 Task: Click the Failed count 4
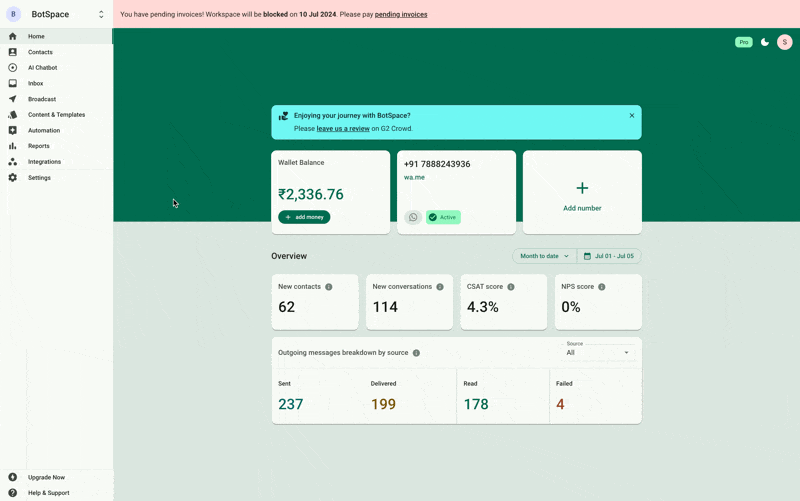click(x=560, y=404)
